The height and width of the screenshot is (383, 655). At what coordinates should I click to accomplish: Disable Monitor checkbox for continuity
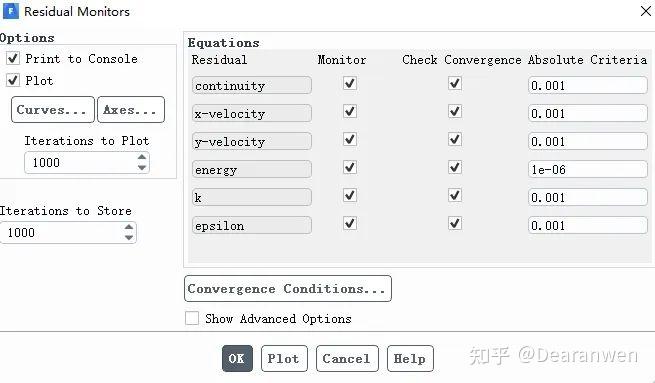click(x=350, y=84)
